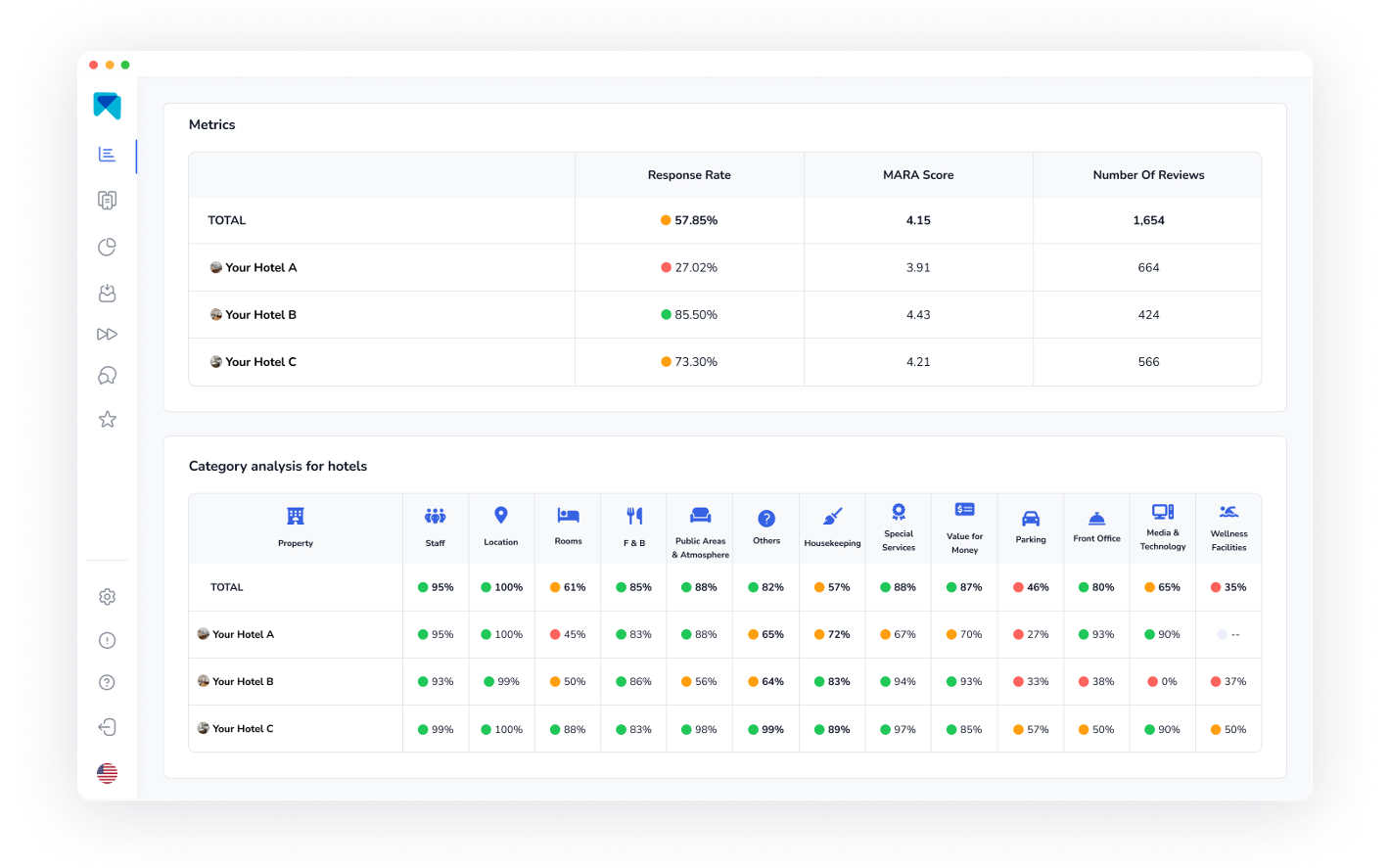Open the analytics dashboard sidebar icon

(x=108, y=155)
